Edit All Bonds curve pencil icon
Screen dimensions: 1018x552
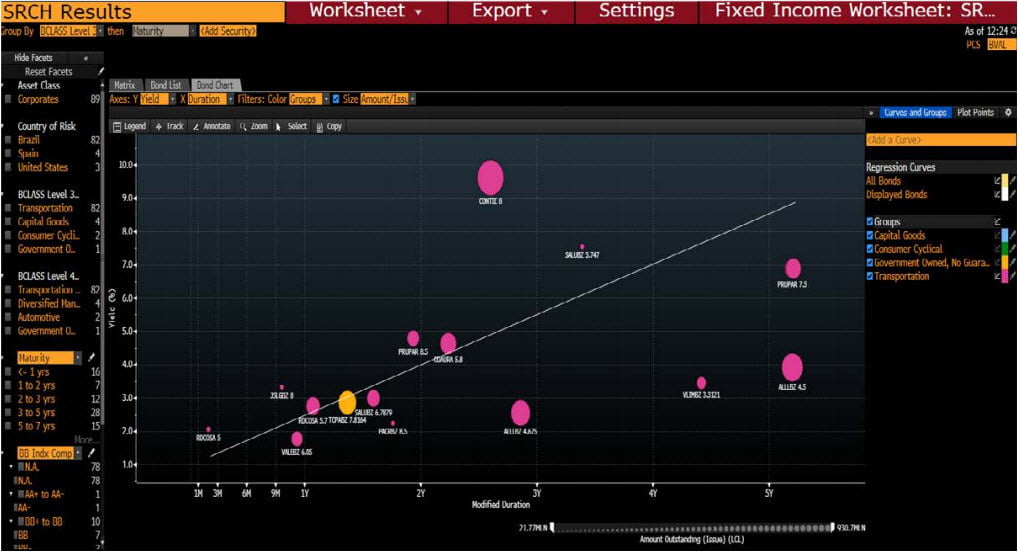pos(1013,181)
